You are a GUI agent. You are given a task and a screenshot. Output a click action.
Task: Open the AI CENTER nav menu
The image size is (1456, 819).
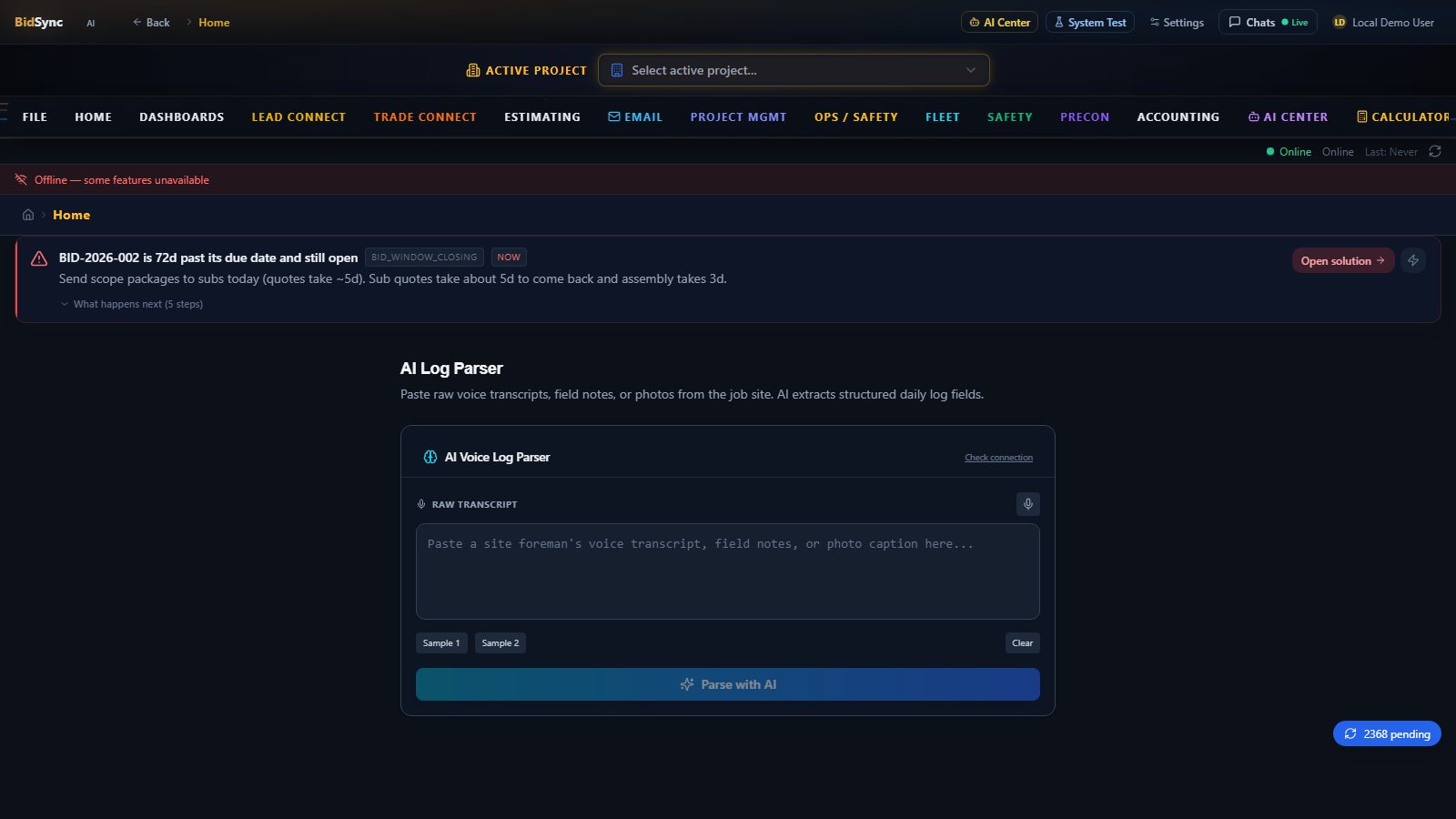(1288, 116)
